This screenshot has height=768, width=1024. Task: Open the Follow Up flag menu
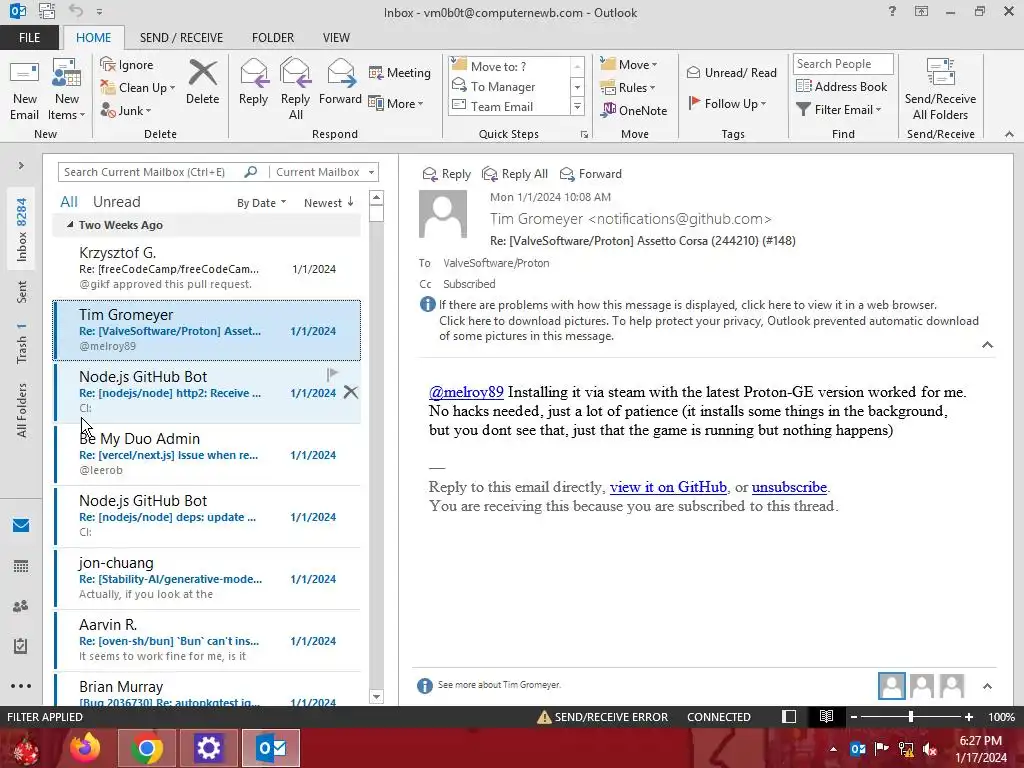[x=727, y=103]
